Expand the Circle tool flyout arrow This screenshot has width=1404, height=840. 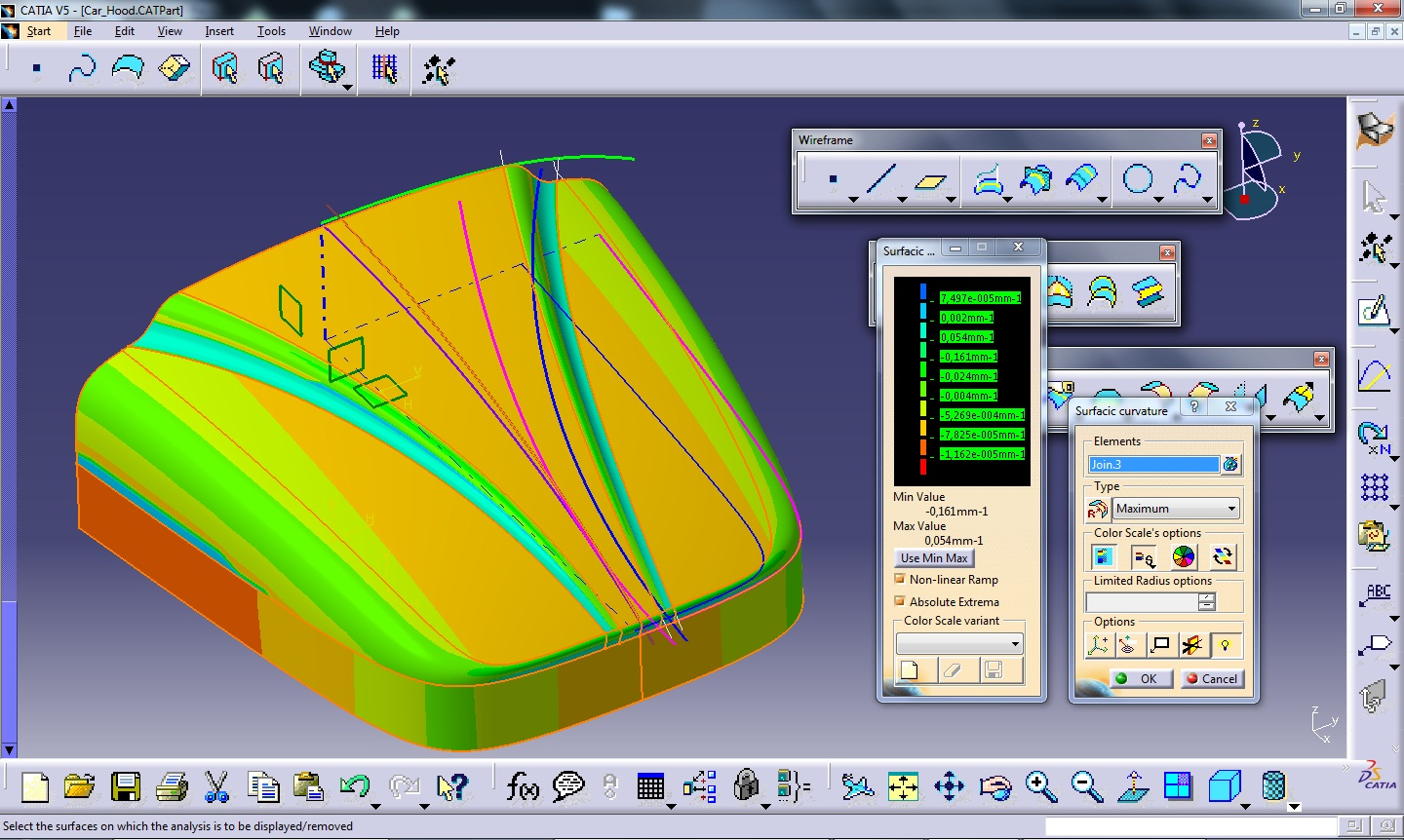coord(1158,200)
